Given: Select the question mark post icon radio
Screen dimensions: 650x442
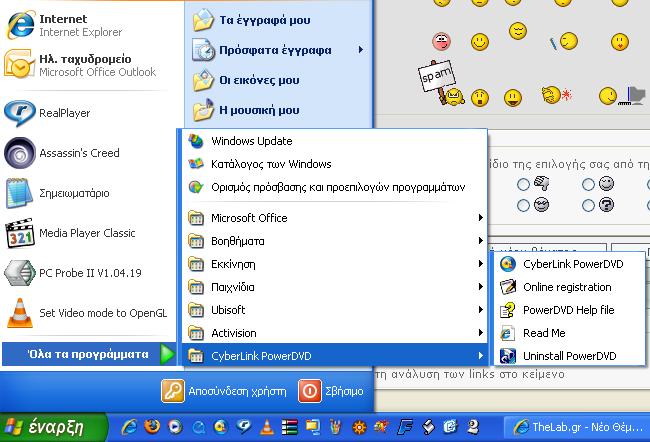Looking at the screenshot, I should (x=588, y=205).
